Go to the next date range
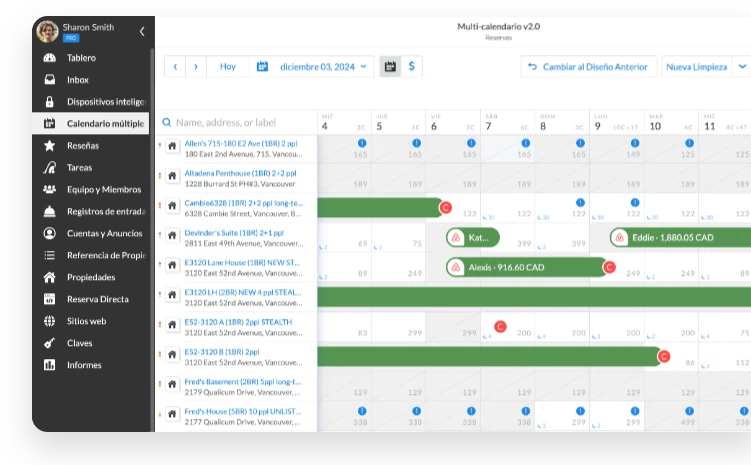The height and width of the screenshot is (465, 751). [196, 67]
